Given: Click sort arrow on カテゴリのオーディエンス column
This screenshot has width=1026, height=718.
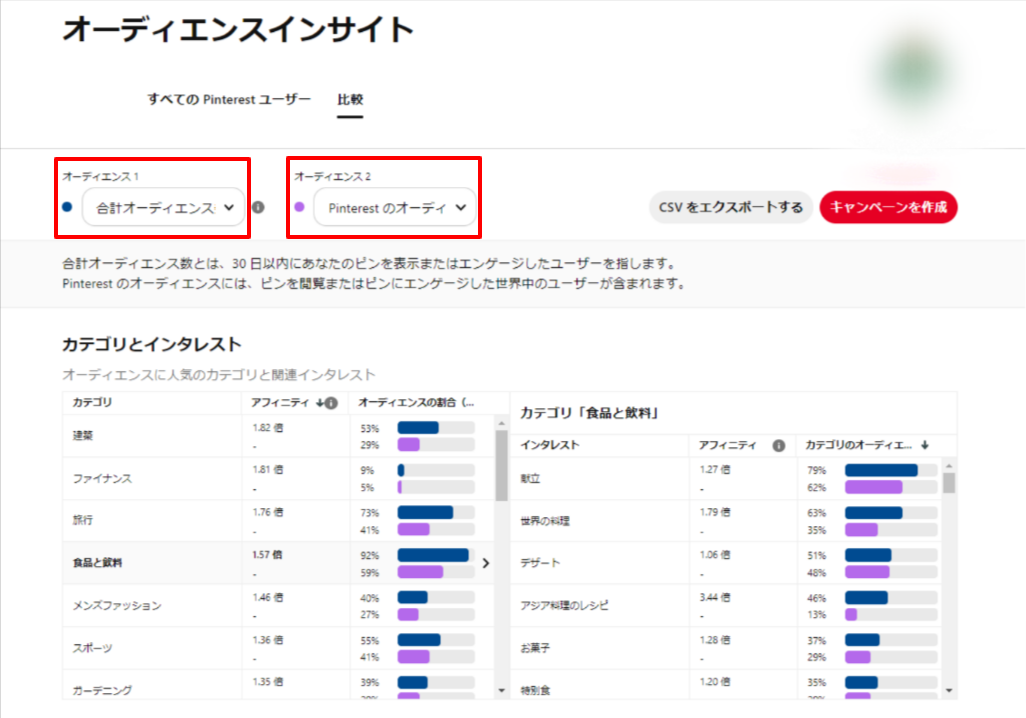Looking at the screenshot, I should pyautogui.click(x=924, y=445).
